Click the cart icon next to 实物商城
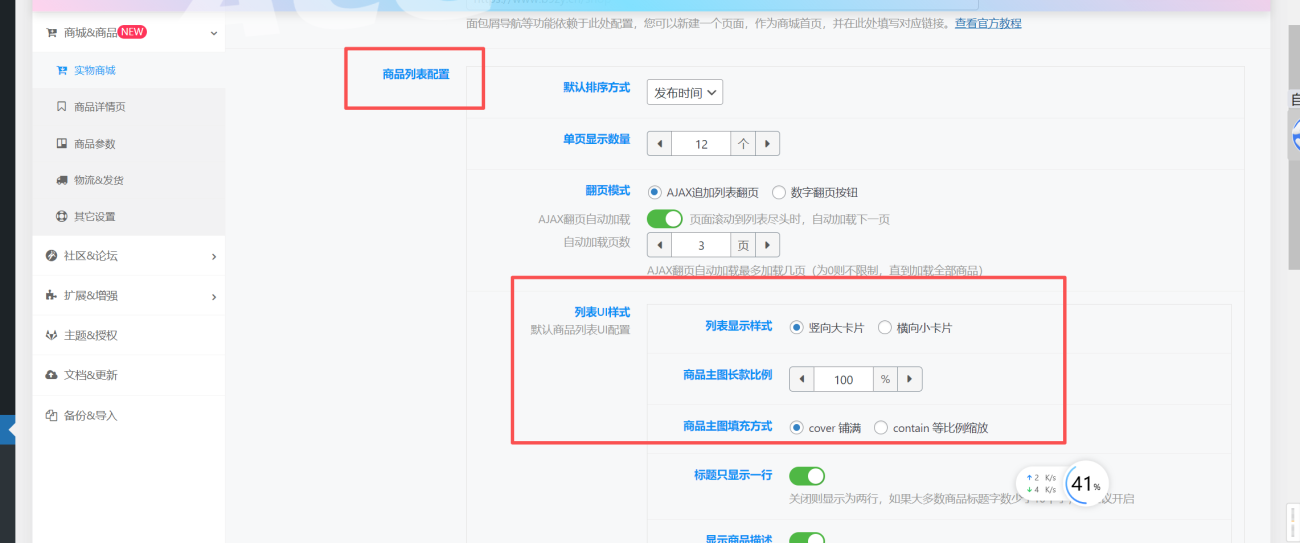Viewport: 1300px width, 543px height. pos(62,71)
